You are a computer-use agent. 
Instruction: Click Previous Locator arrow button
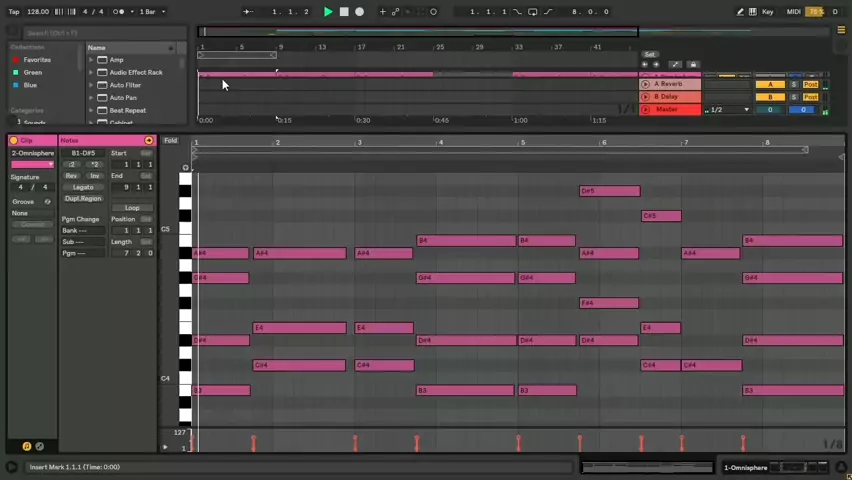pyautogui.click(x=645, y=65)
